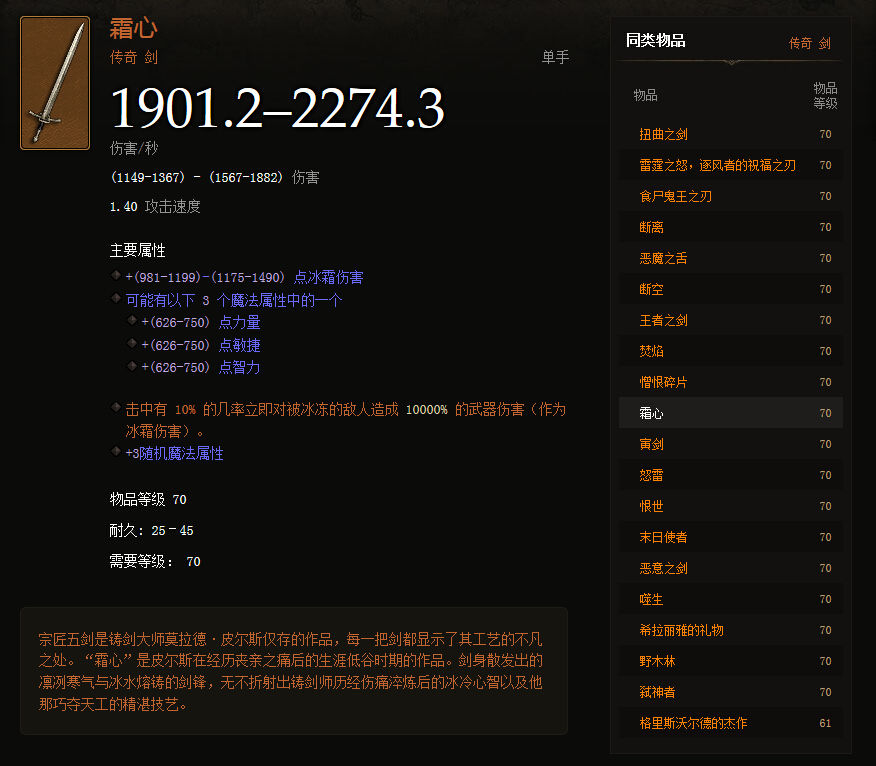The image size is (876, 766).
Task: Click the 物品 column header
Action: (645, 96)
